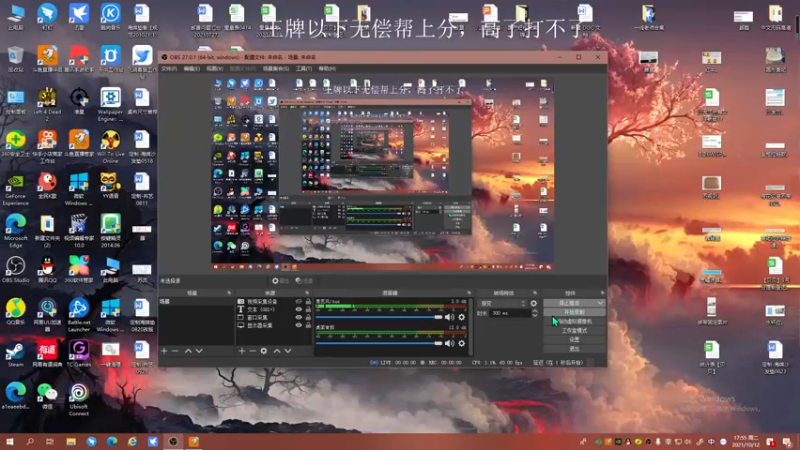Toggle lock on window capture source
This screenshot has height=450, width=800.
pyautogui.click(x=308, y=317)
